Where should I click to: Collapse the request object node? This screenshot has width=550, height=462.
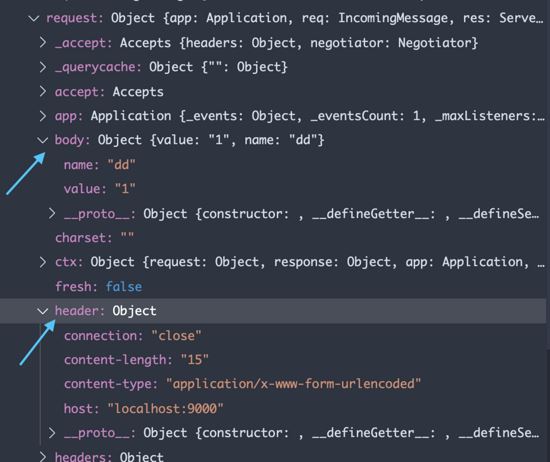click(x=33, y=18)
